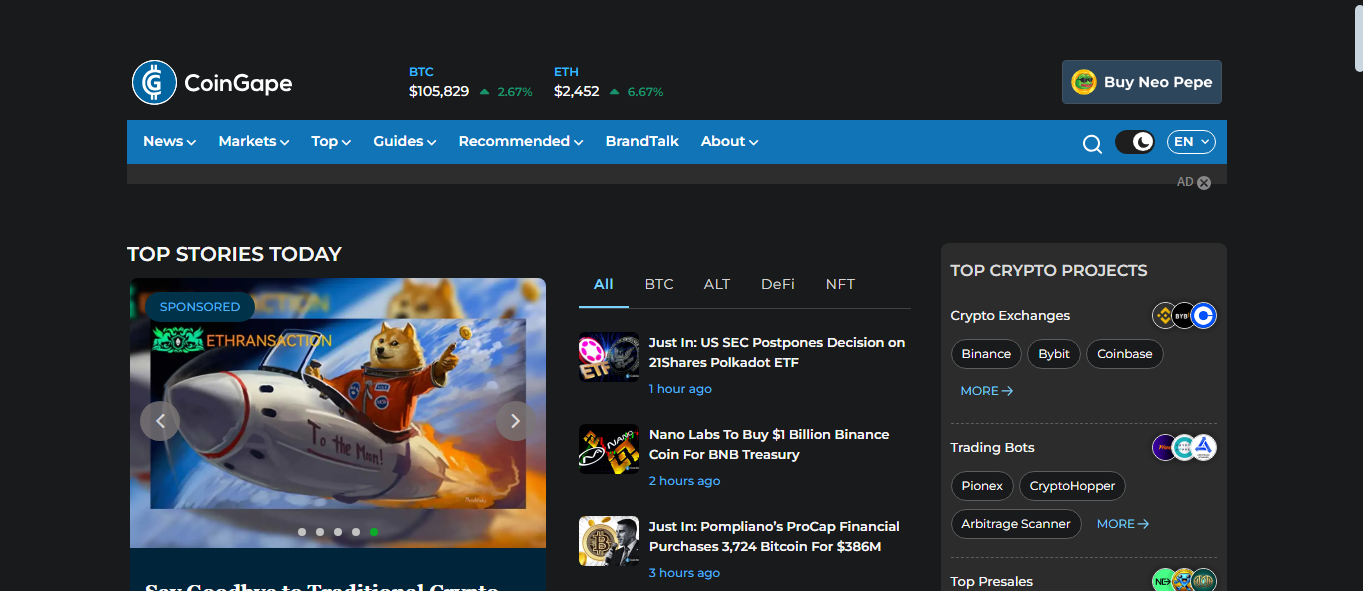
Task: Select the BTC stories tab
Action: click(x=659, y=285)
